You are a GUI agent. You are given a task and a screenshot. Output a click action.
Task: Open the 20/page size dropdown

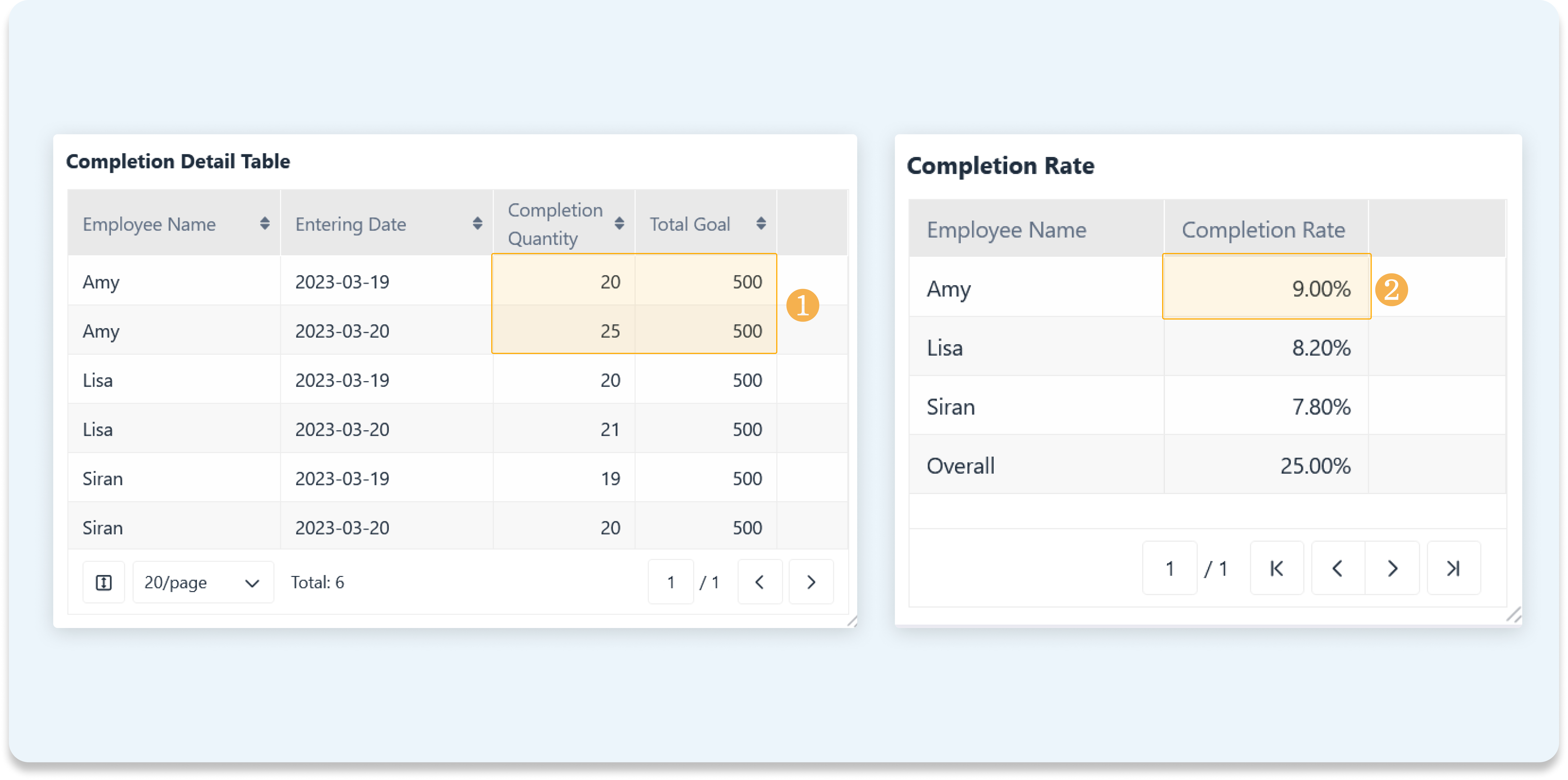pos(203,583)
